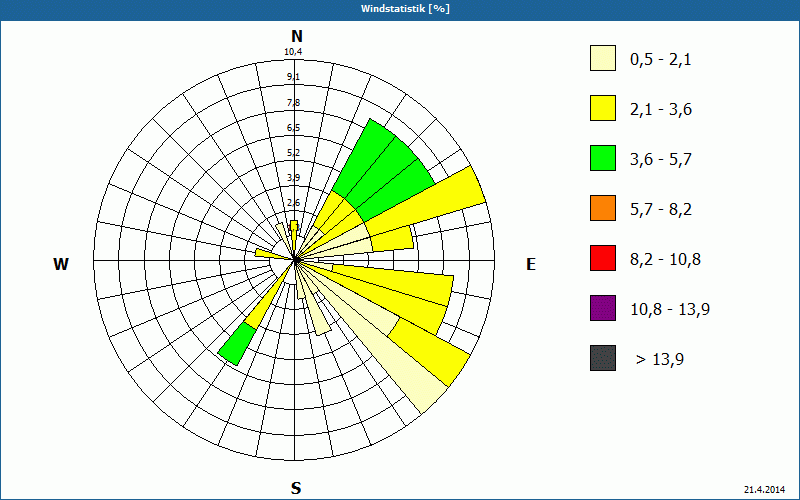The height and width of the screenshot is (500, 800).
Task: Click the W compass label
Action: point(61,264)
